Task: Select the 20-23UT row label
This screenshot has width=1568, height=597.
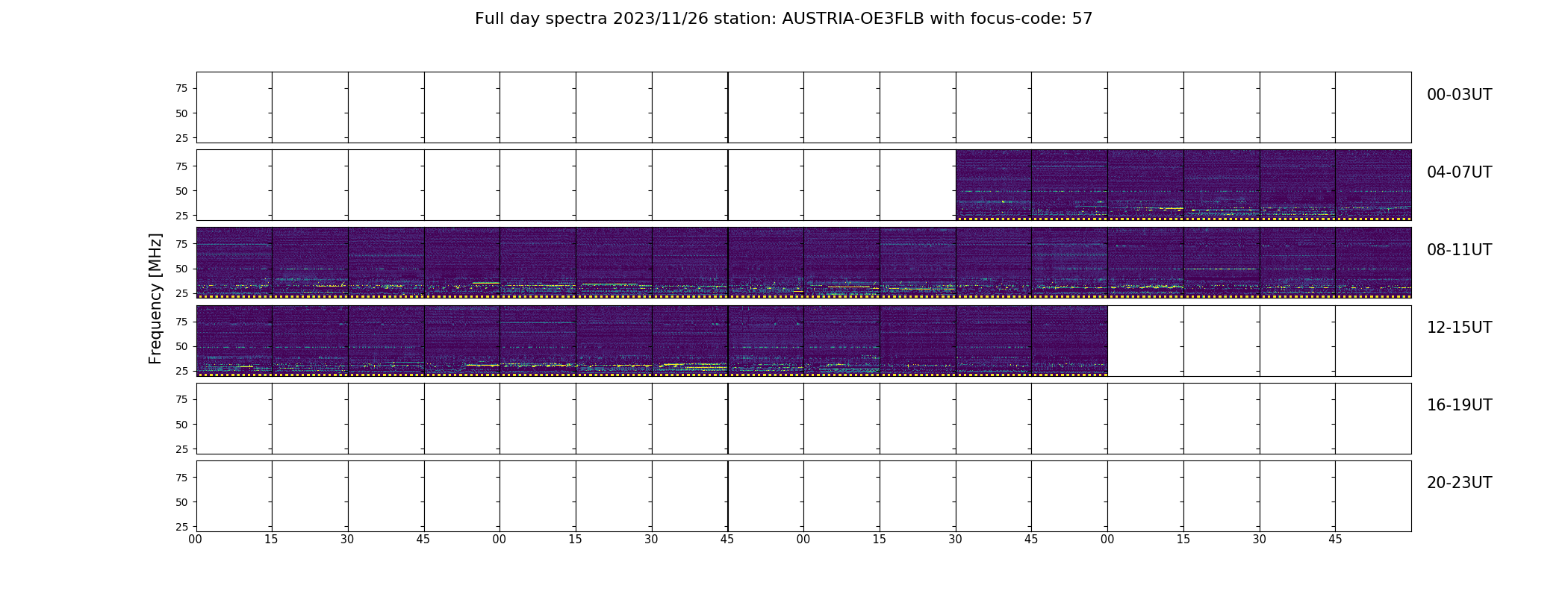Action: (x=1459, y=483)
